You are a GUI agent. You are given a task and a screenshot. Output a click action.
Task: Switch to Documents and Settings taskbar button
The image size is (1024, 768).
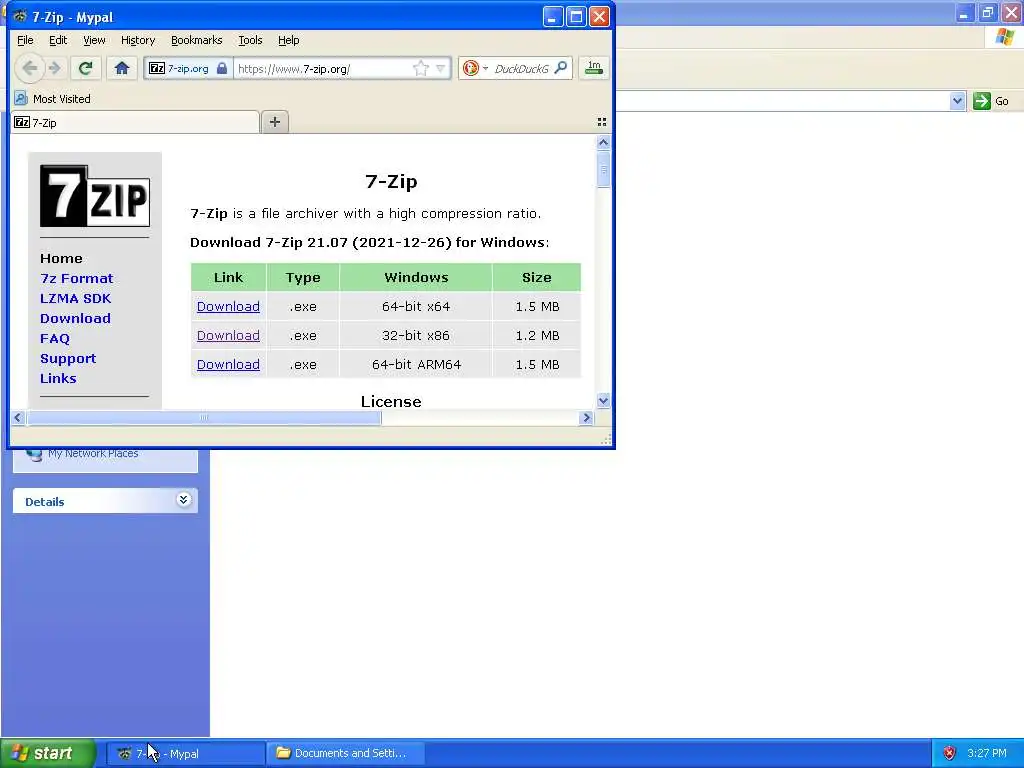coord(346,754)
